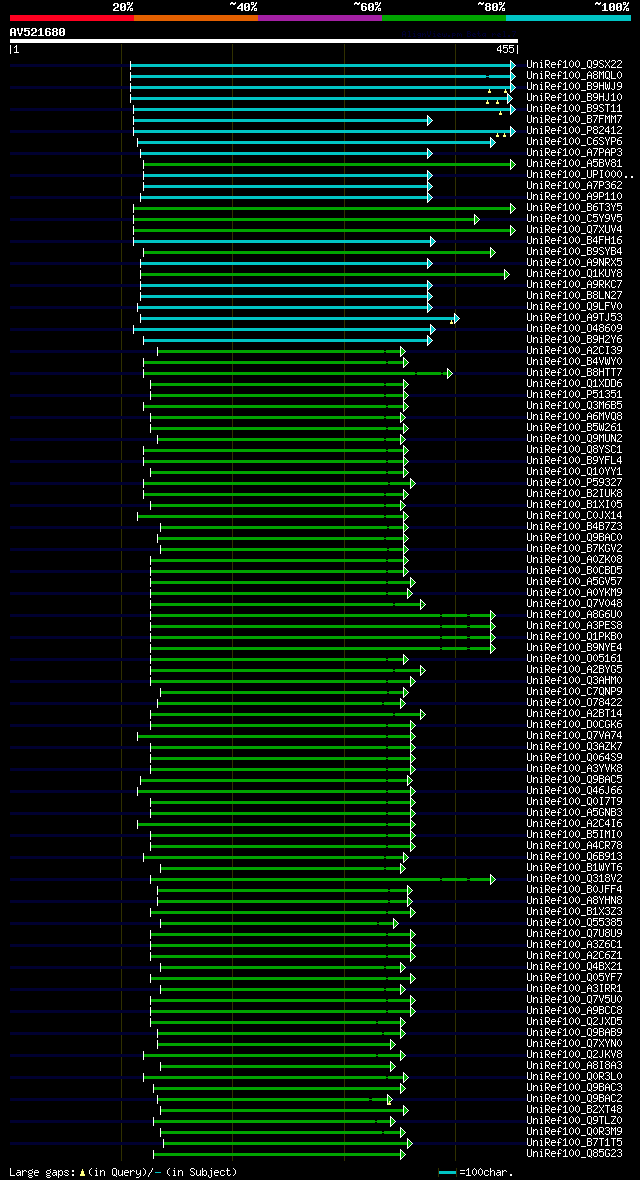Image resolution: width=640 pixels, height=1180 pixels.
Task: Click UniRef100_A3IRR1 label
Action: click(574, 988)
